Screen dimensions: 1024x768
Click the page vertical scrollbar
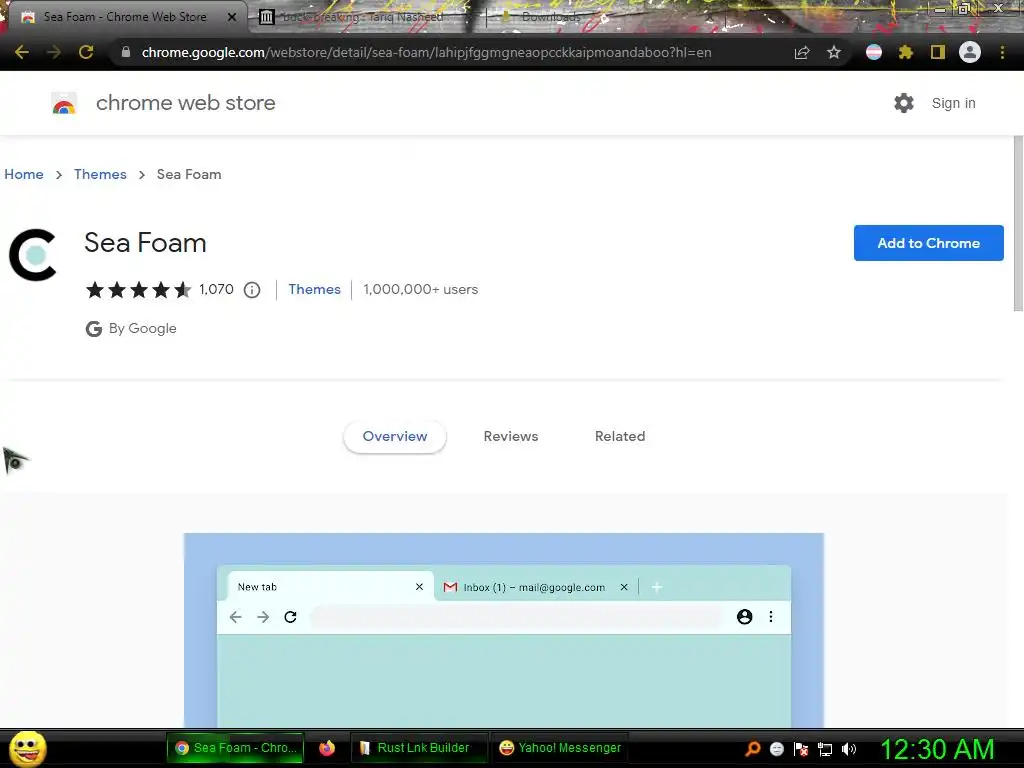pos(1018,223)
